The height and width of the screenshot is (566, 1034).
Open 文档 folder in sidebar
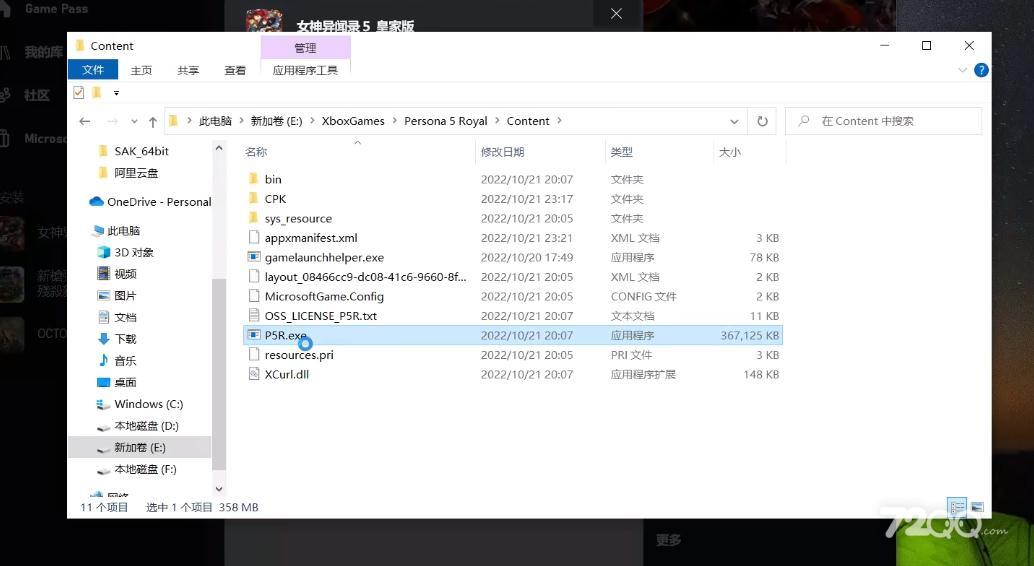[117, 317]
